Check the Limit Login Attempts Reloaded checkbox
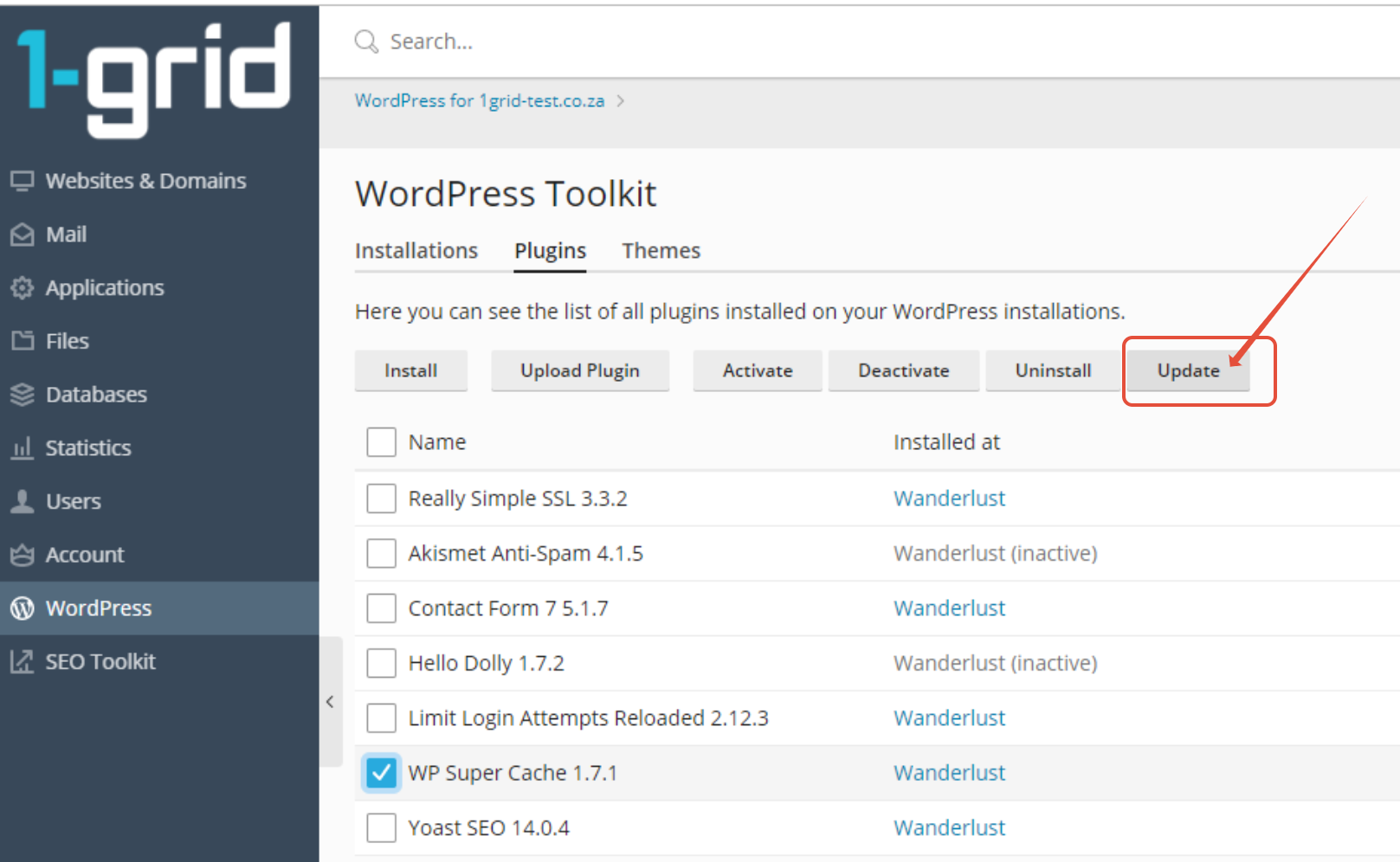The height and width of the screenshot is (862, 1400). [381, 718]
